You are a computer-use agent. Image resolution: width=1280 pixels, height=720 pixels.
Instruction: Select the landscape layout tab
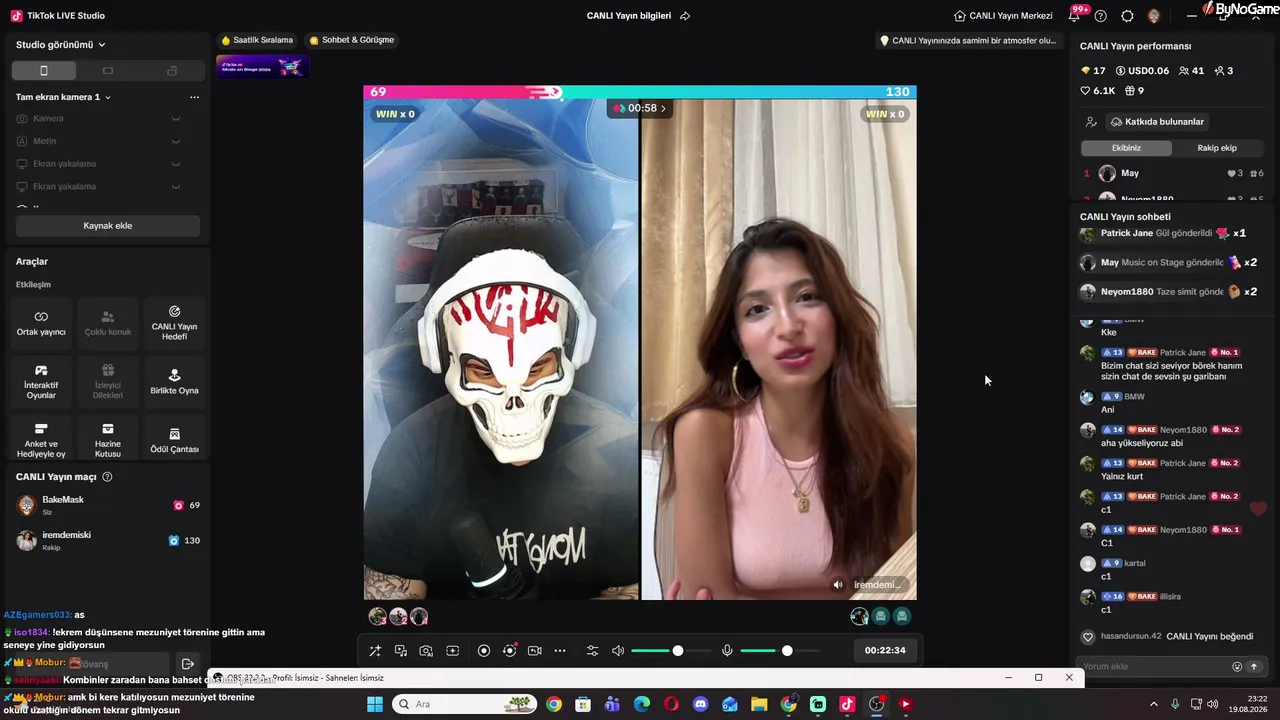(x=108, y=71)
